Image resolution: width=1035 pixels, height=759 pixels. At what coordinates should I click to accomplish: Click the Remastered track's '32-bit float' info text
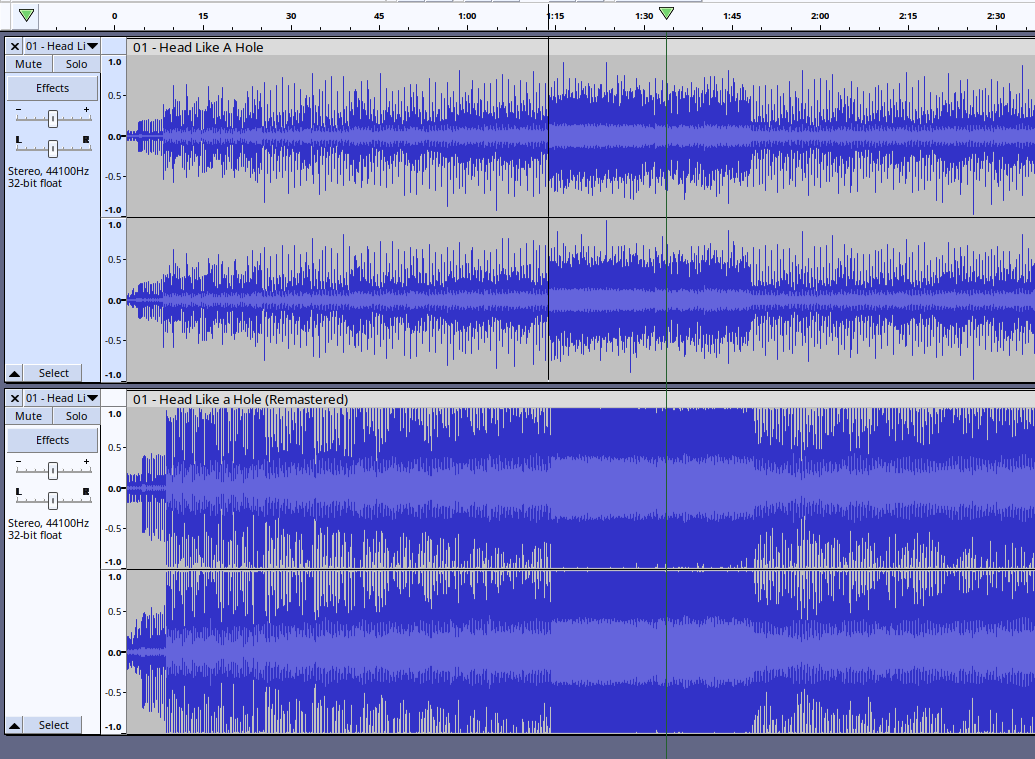[x=35, y=535]
